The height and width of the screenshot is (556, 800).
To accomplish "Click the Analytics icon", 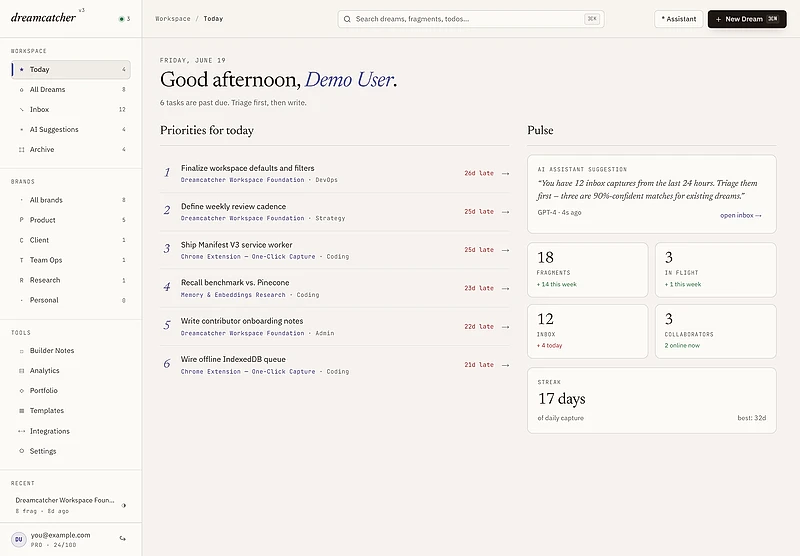I will click(x=21, y=371).
